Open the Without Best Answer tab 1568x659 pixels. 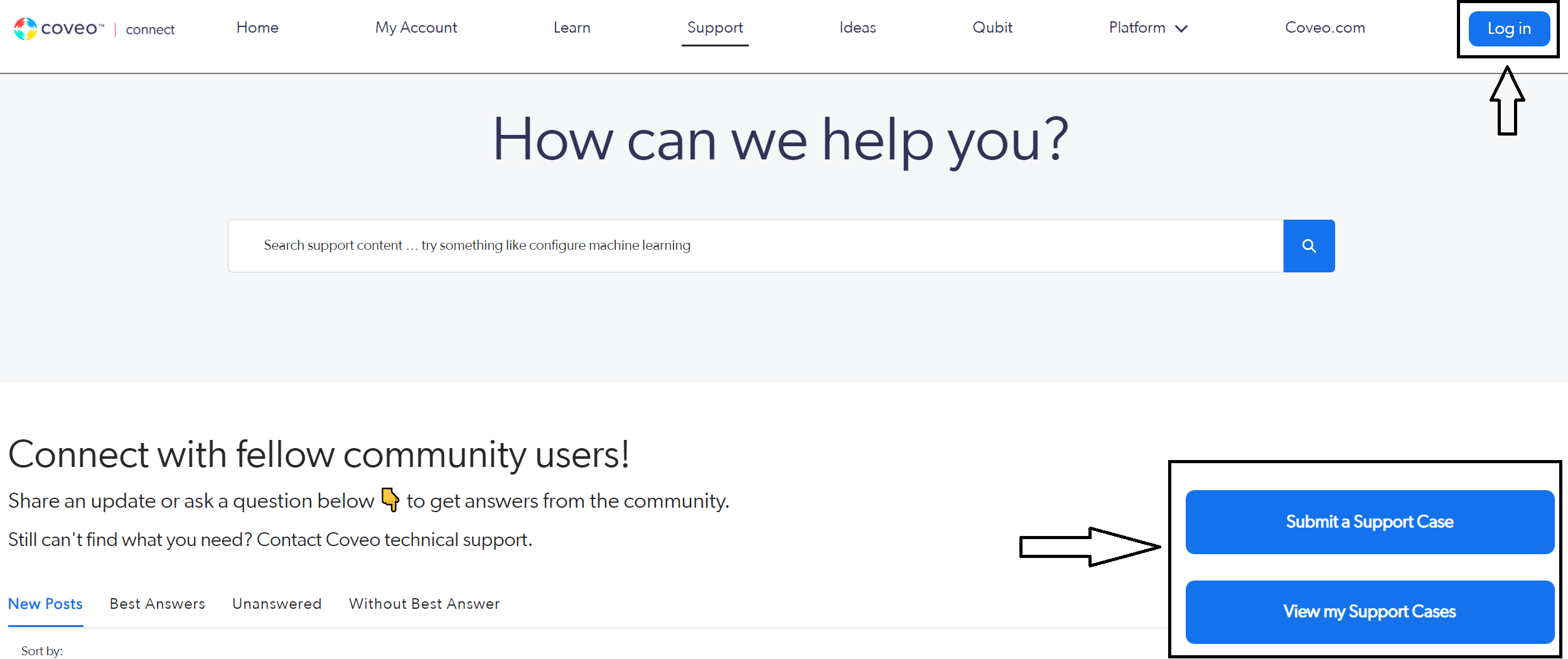[x=424, y=603]
